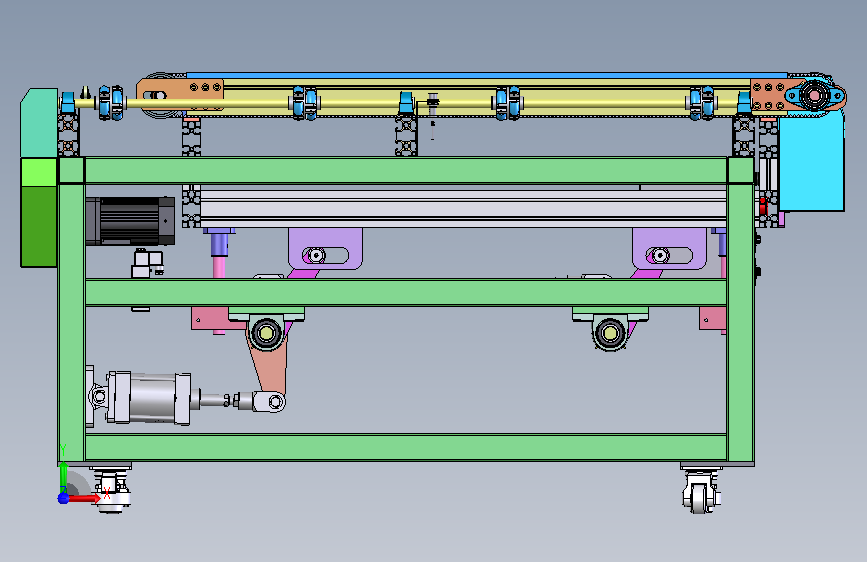Click the bottom green horizontal frame beam

point(405,447)
